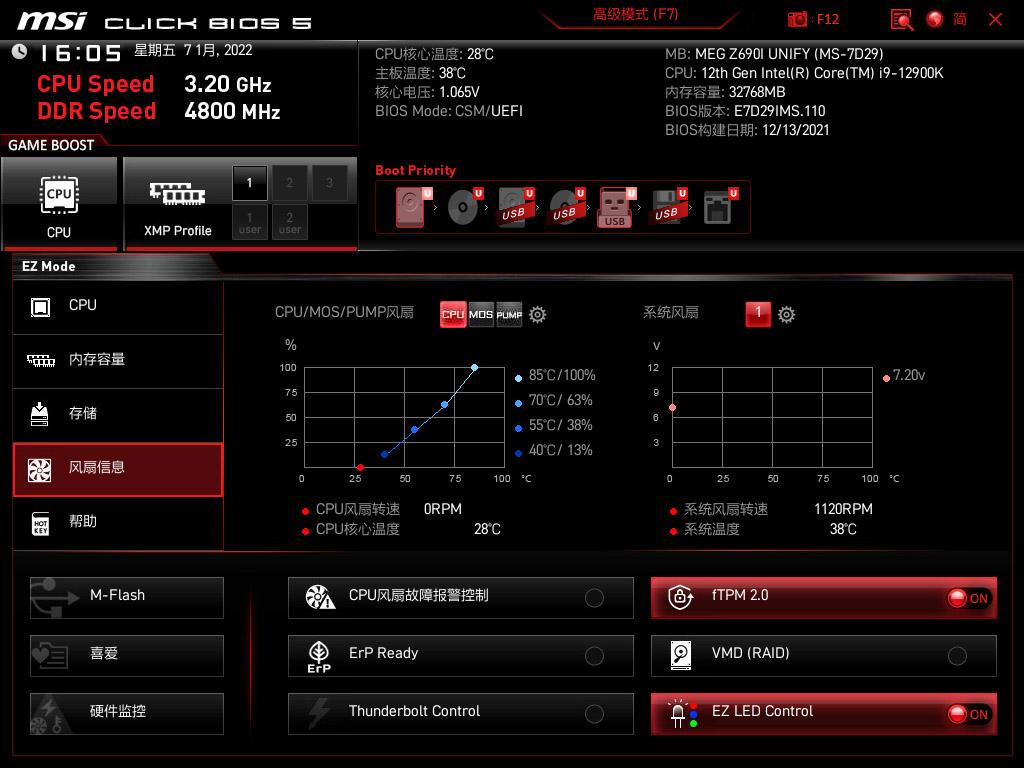Select the optical drive boot device icon
This screenshot has width=1024, height=768.
(464, 207)
